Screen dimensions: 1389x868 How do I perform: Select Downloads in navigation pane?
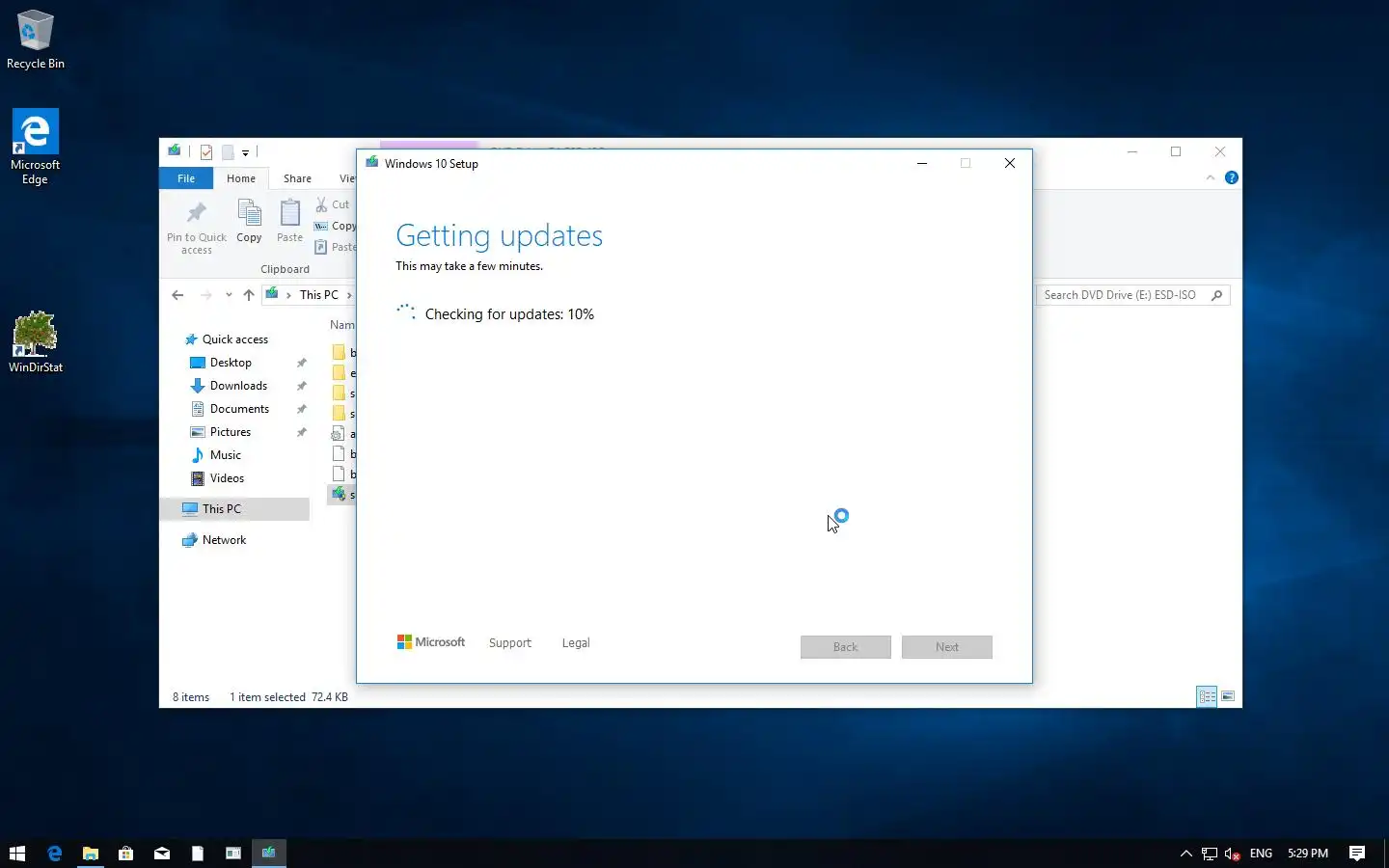[238, 386]
